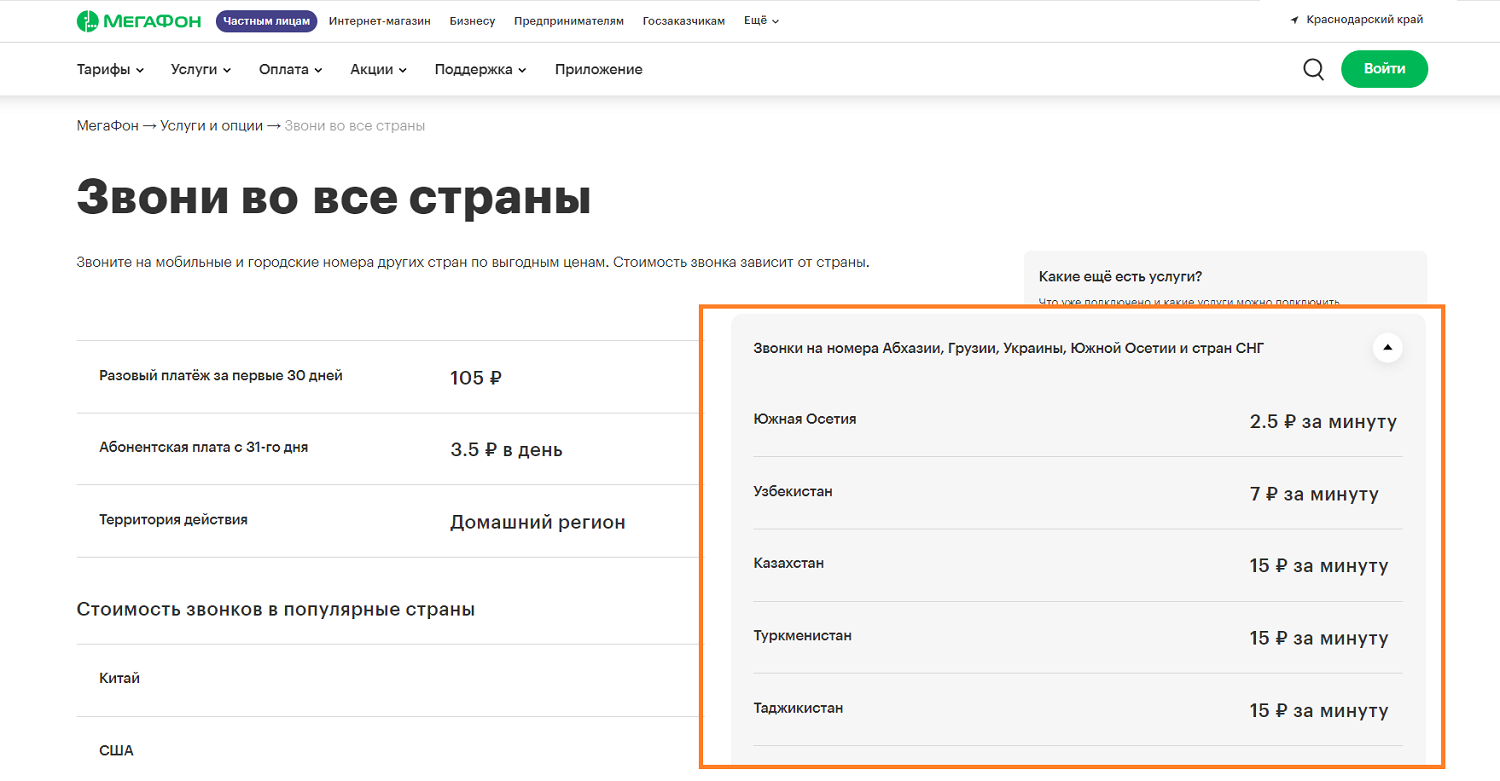Click the Таджикистан row

(x=1078, y=709)
